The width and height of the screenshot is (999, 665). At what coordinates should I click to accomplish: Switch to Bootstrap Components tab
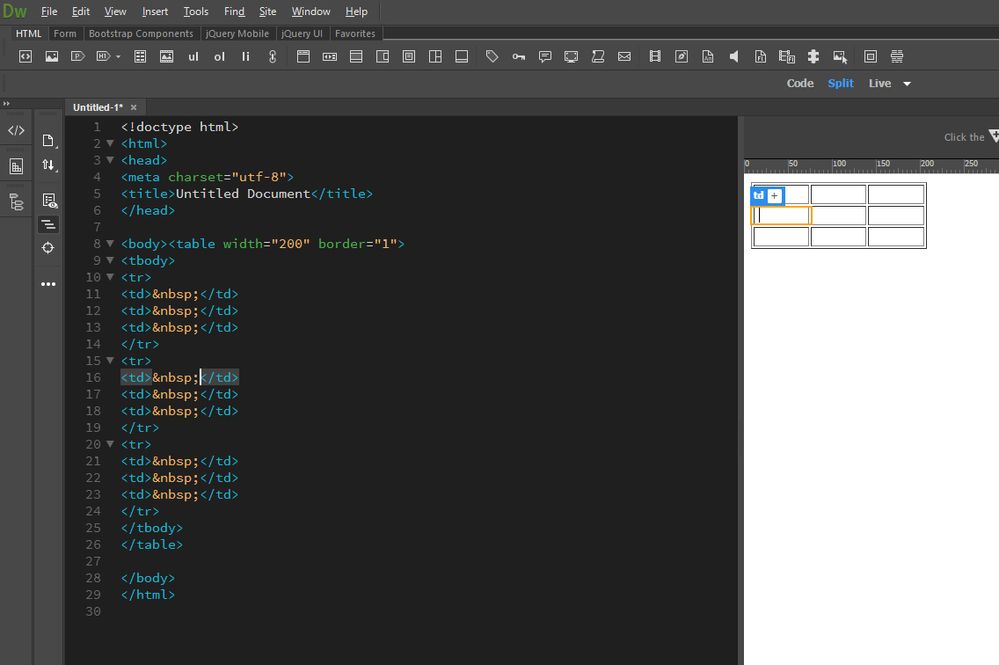pyautogui.click(x=141, y=33)
